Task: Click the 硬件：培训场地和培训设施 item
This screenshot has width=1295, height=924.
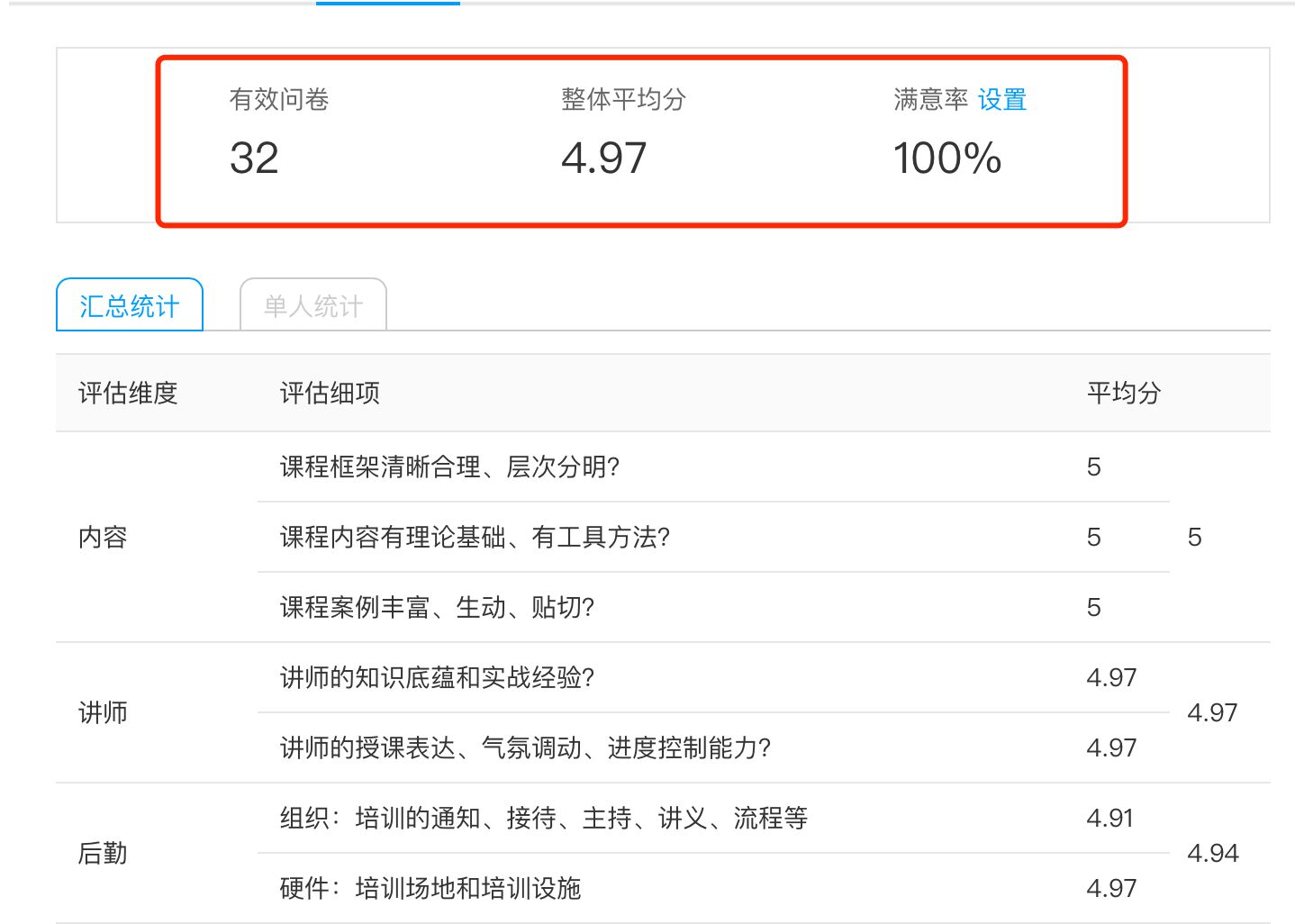Action: pyautogui.click(x=430, y=889)
